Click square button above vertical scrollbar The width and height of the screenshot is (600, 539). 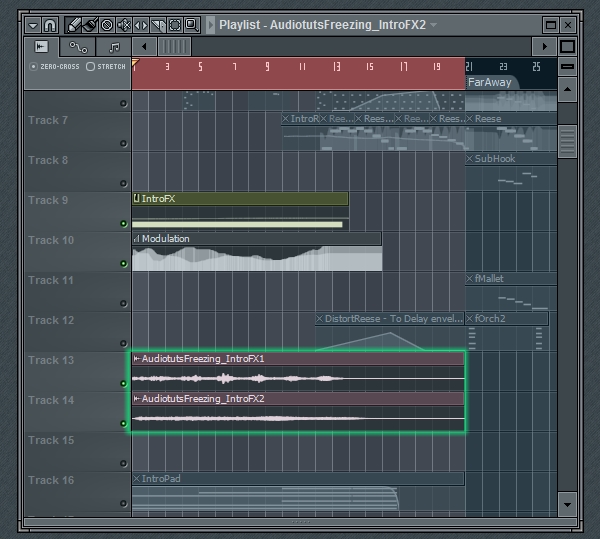[x=567, y=47]
